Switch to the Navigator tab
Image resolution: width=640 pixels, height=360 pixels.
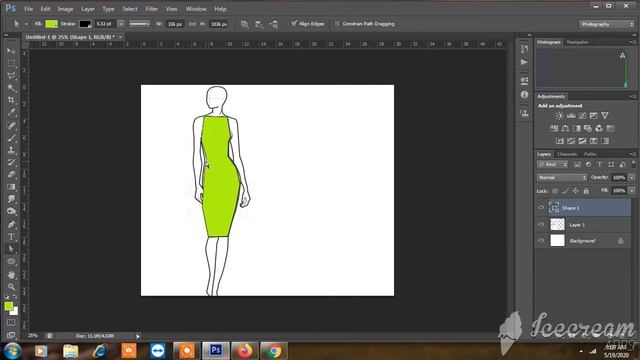pyautogui.click(x=578, y=42)
